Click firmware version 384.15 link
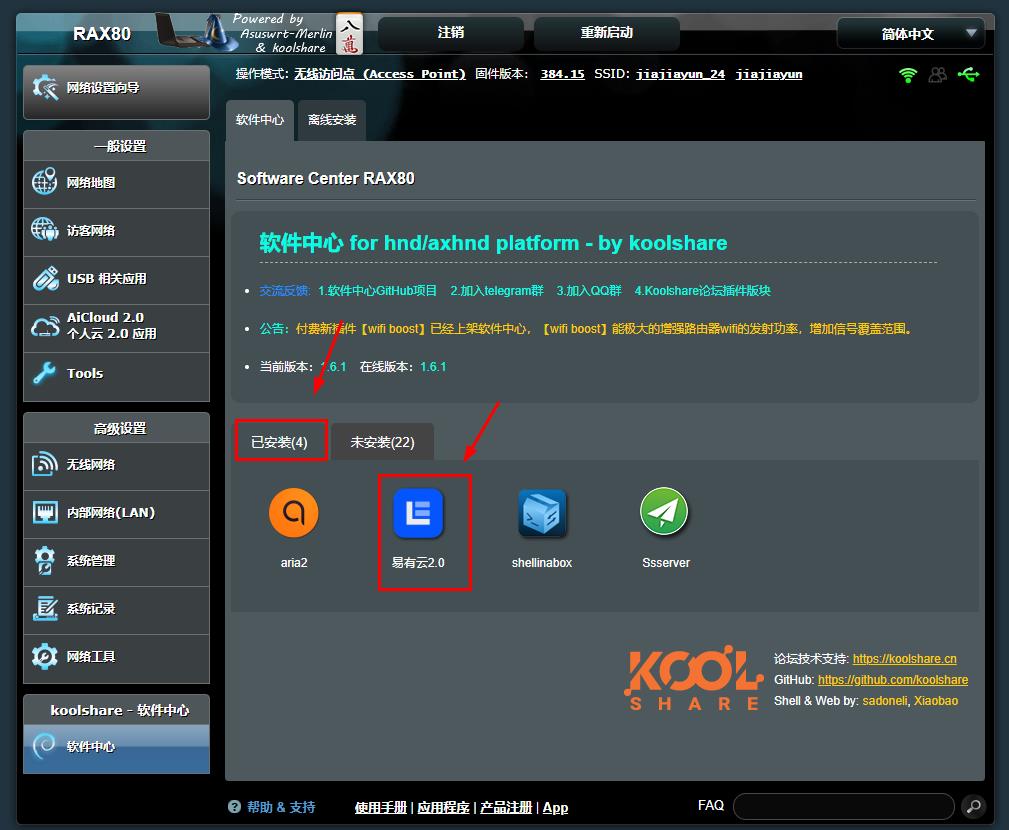 [x=562, y=74]
